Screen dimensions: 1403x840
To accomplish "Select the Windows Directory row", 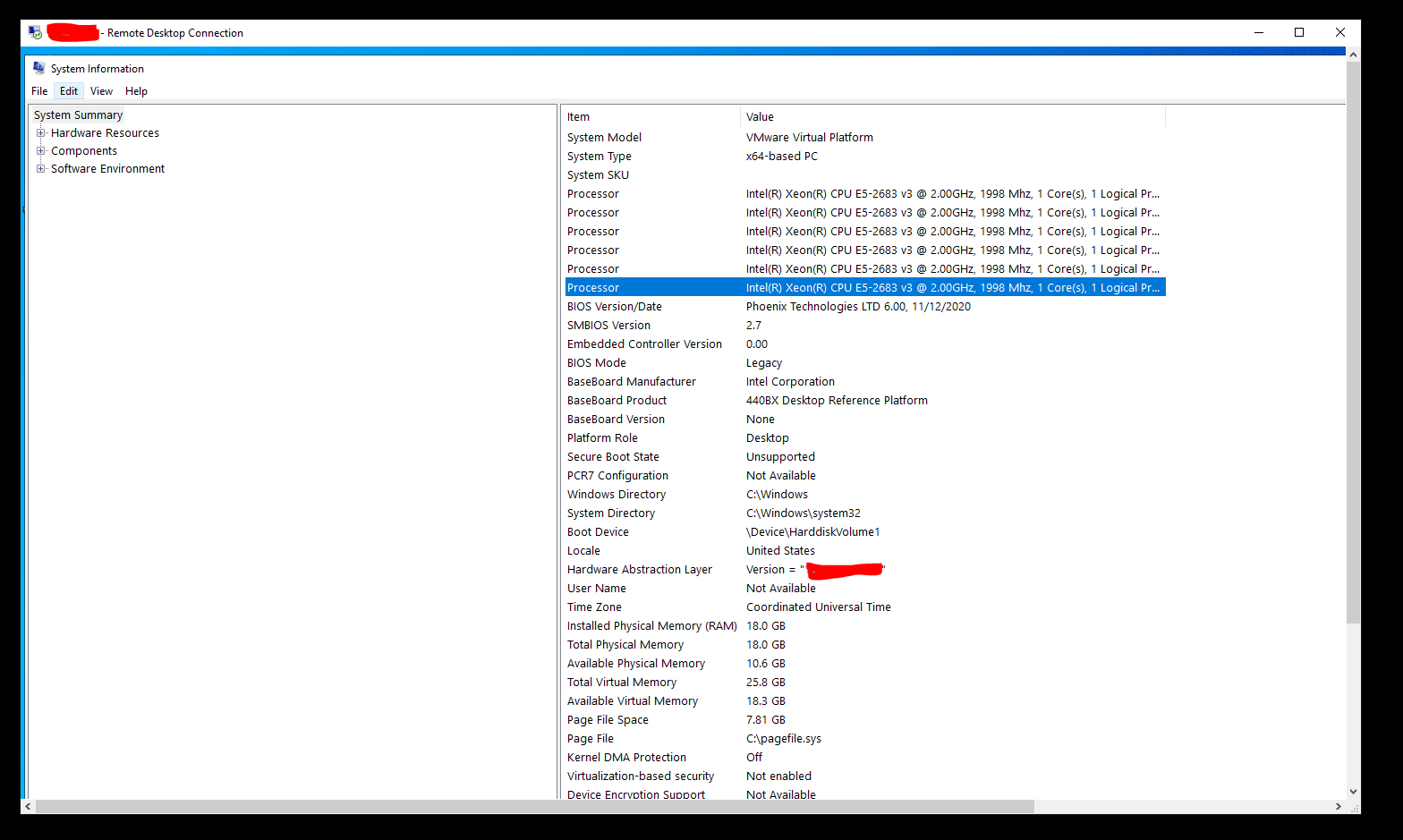I will 865,495.
